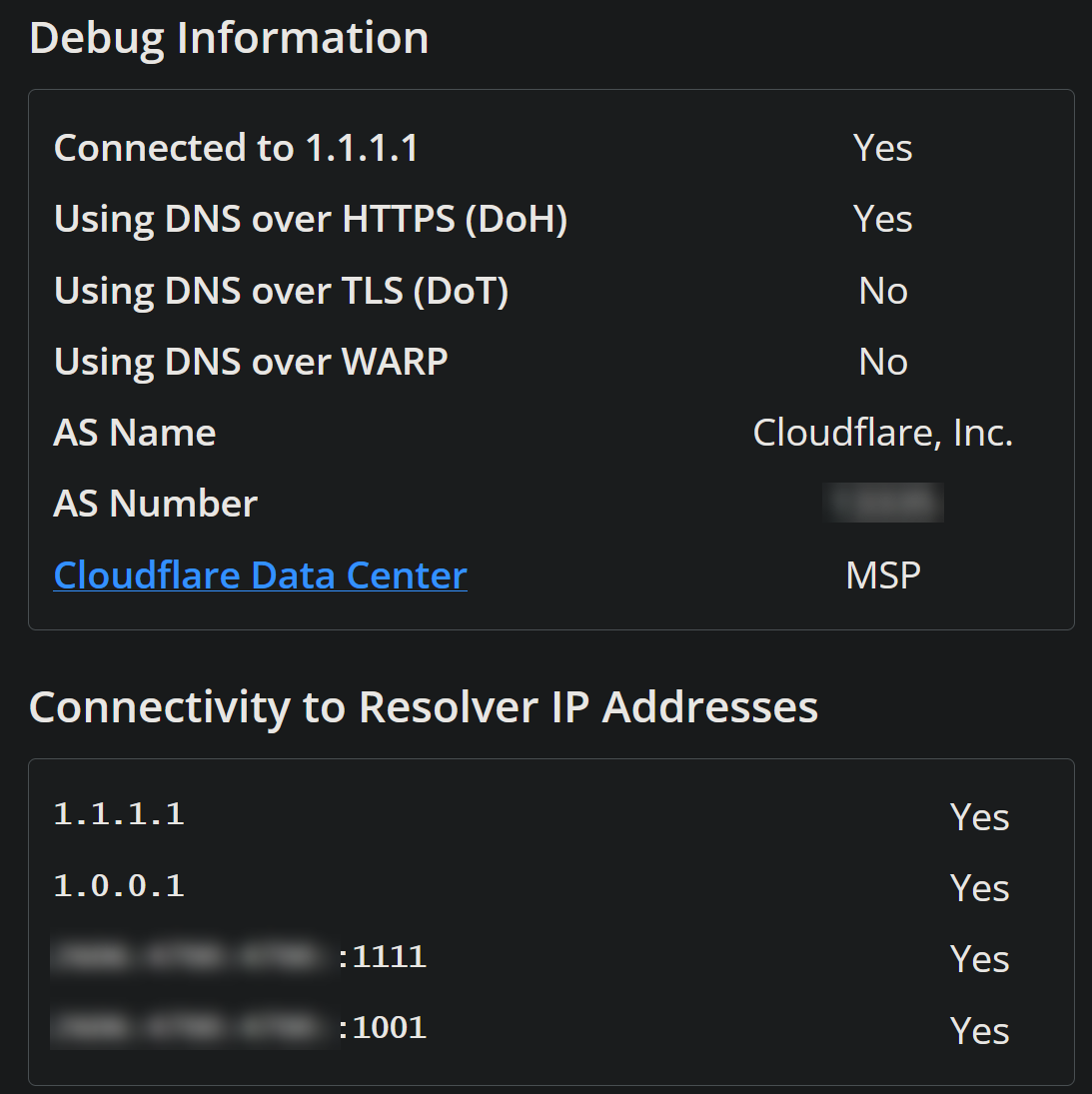Select the 'Cloudflare, Inc.' AS name value
This screenshot has height=1094, width=1092.
882,433
